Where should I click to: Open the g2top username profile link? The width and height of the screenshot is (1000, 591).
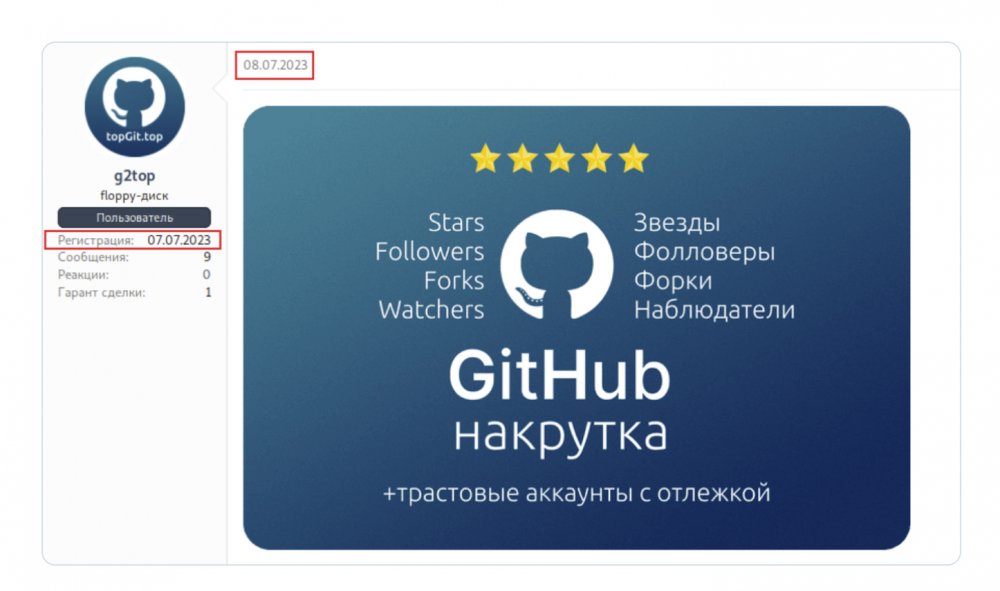(x=135, y=175)
